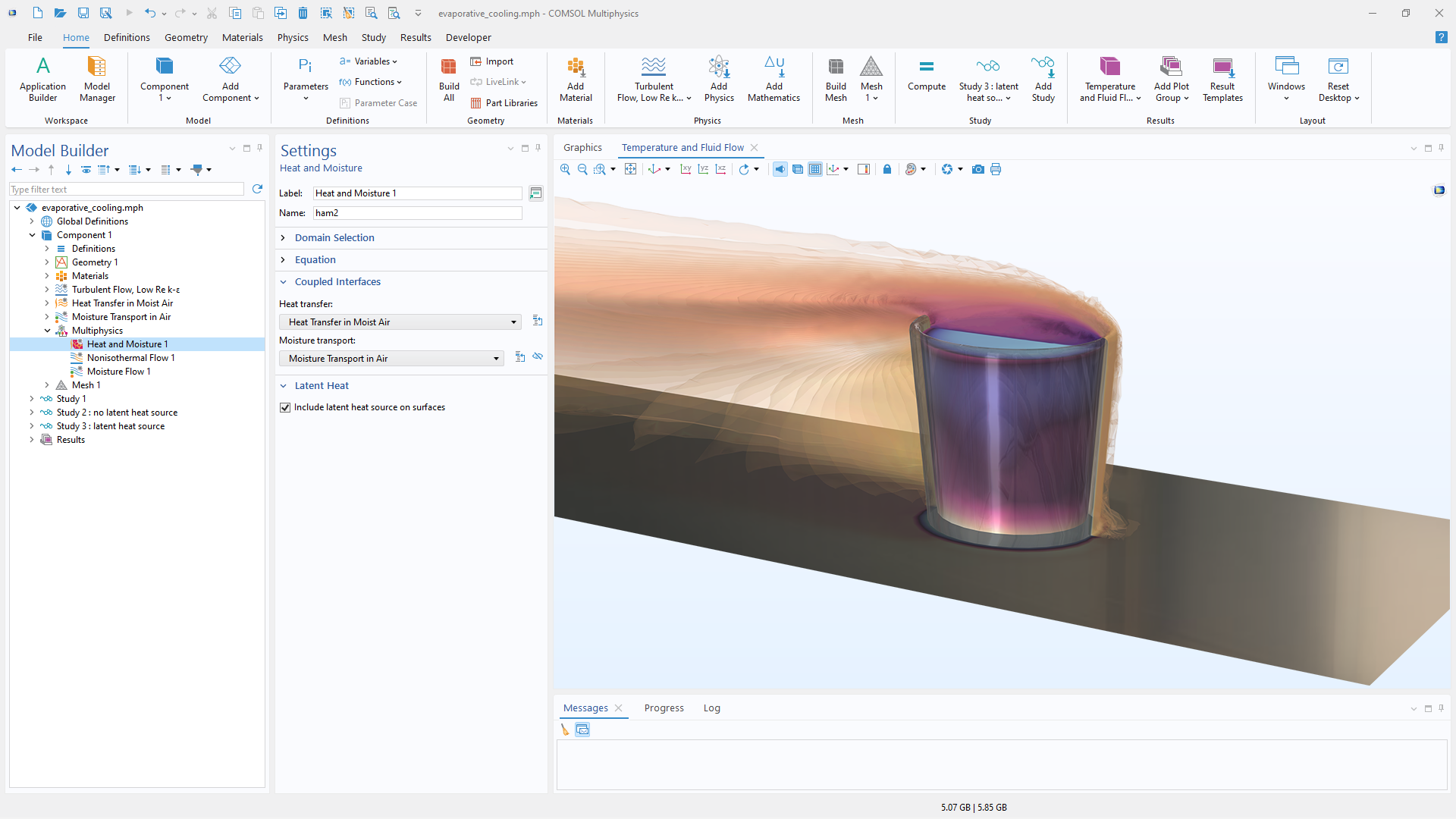Screen dimensions: 1456x819
Task: Switch to the Graphics tab
Action: pos(582,148)
